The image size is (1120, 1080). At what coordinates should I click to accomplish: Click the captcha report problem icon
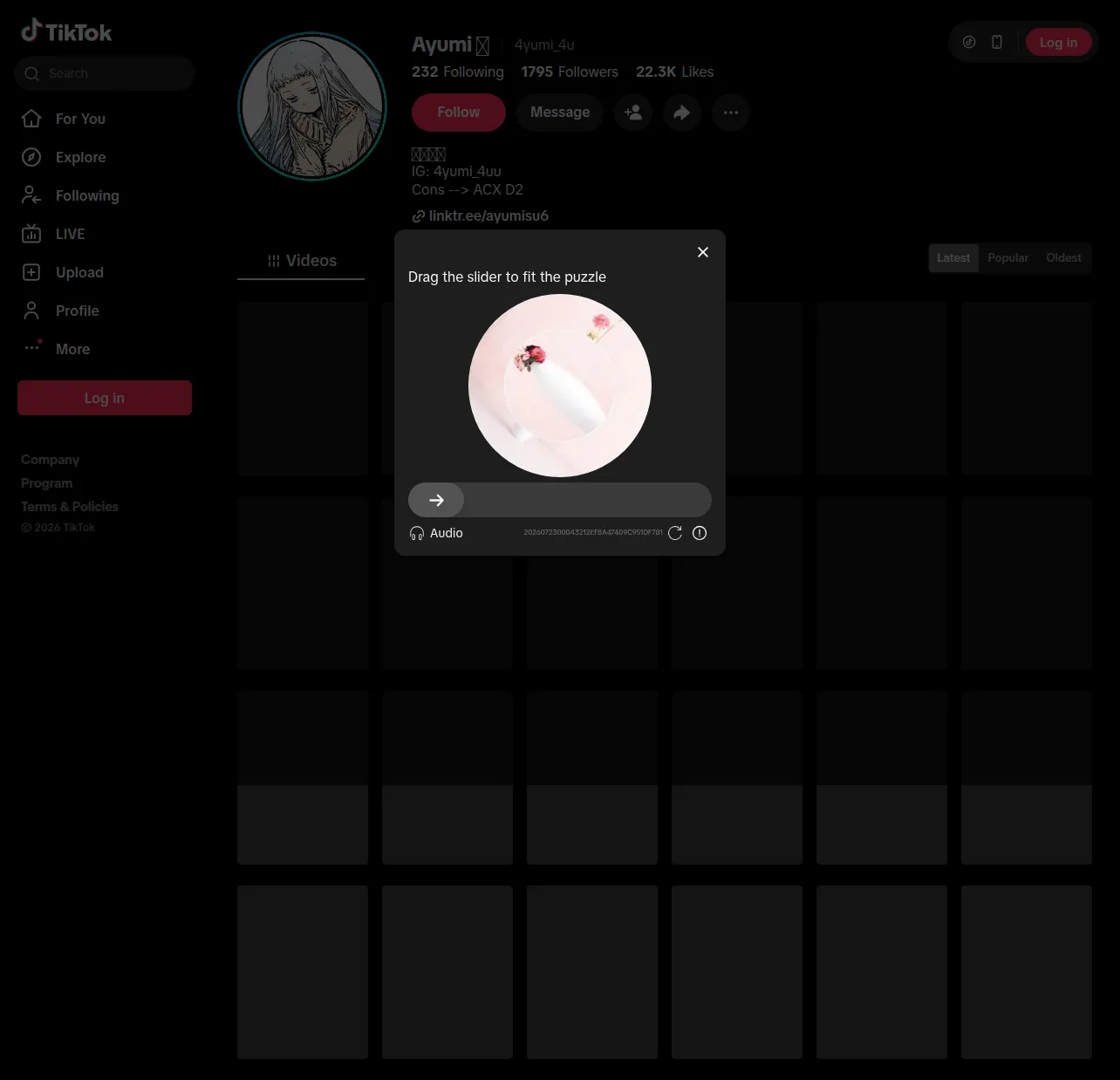(700, 533)
